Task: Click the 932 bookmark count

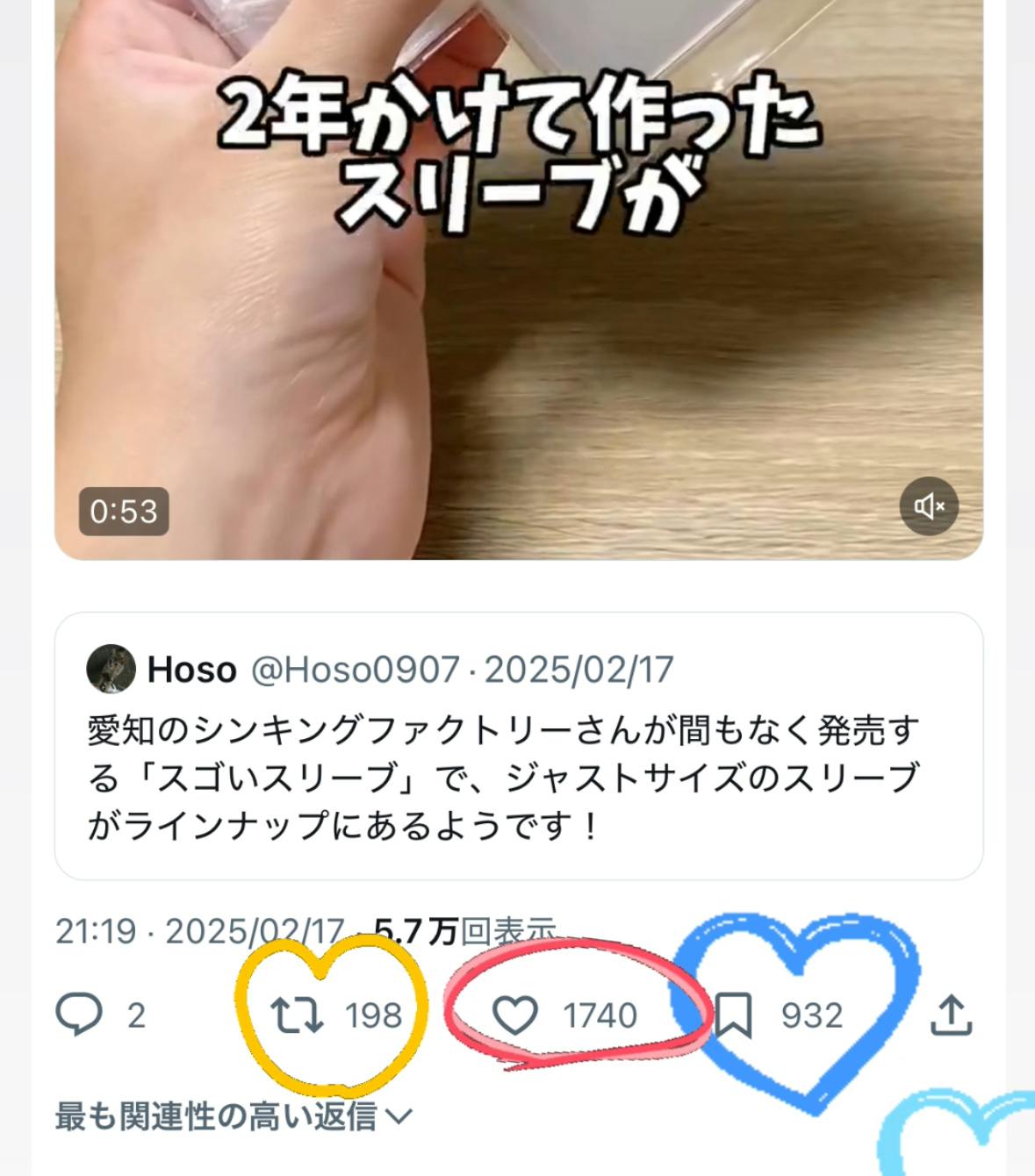Action: [x=812, y=1015]
